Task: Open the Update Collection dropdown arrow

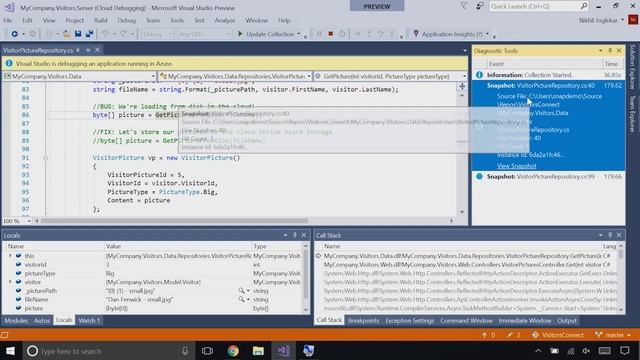Action: [299, 34]
